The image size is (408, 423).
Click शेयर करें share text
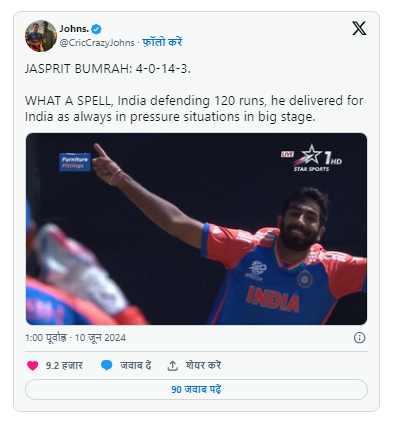click(203, 365)
